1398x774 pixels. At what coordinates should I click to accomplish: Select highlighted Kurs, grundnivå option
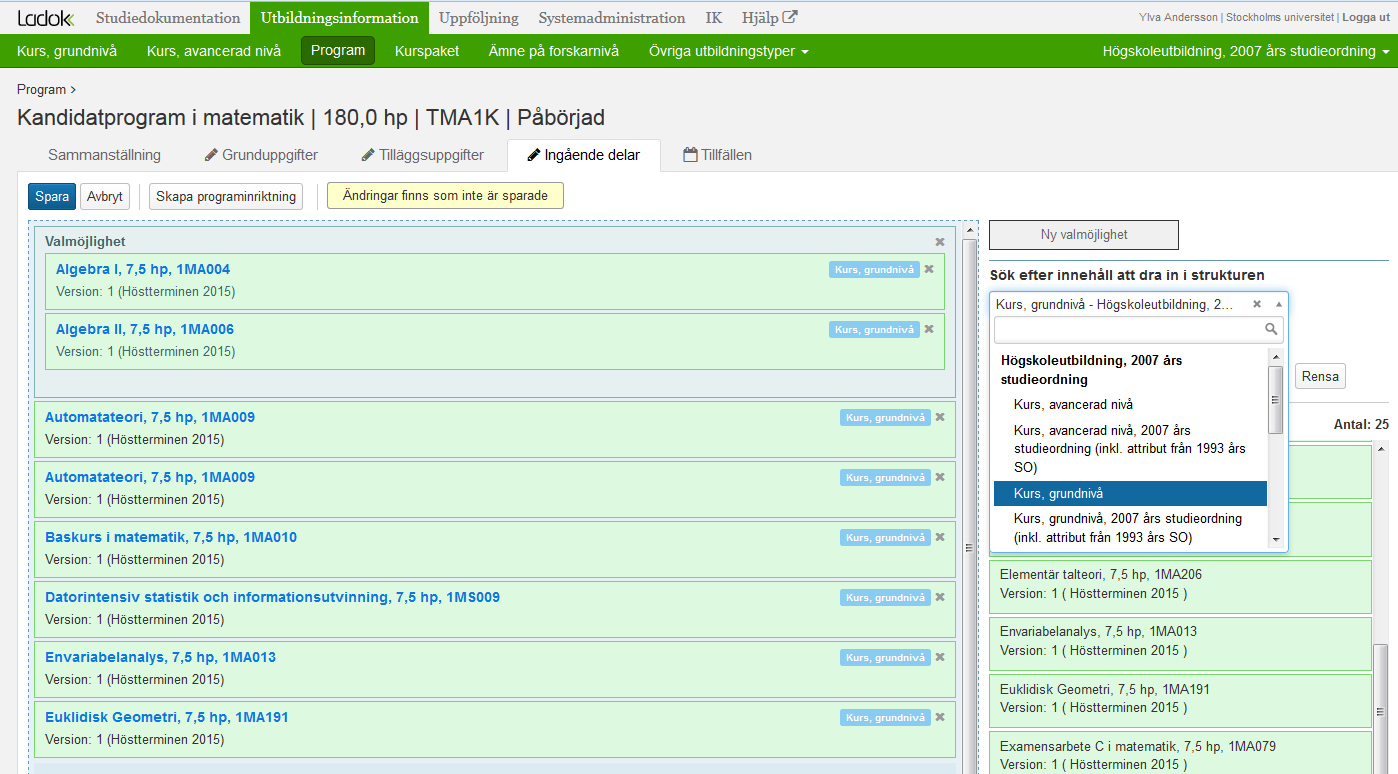1130,493
